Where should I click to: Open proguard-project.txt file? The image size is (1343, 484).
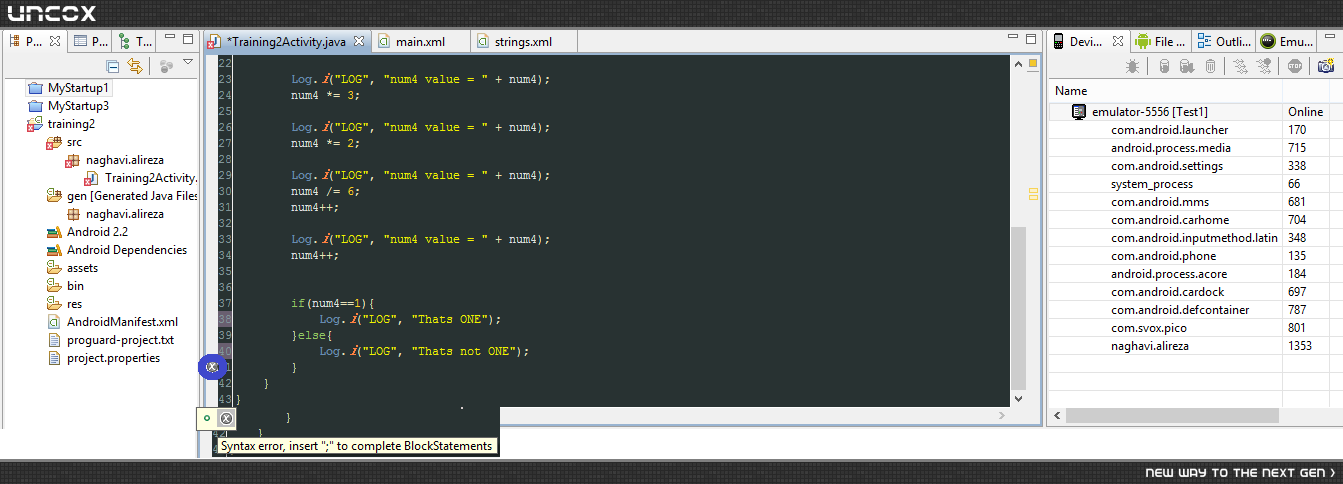pyautogui.click(x=110, y=340)
